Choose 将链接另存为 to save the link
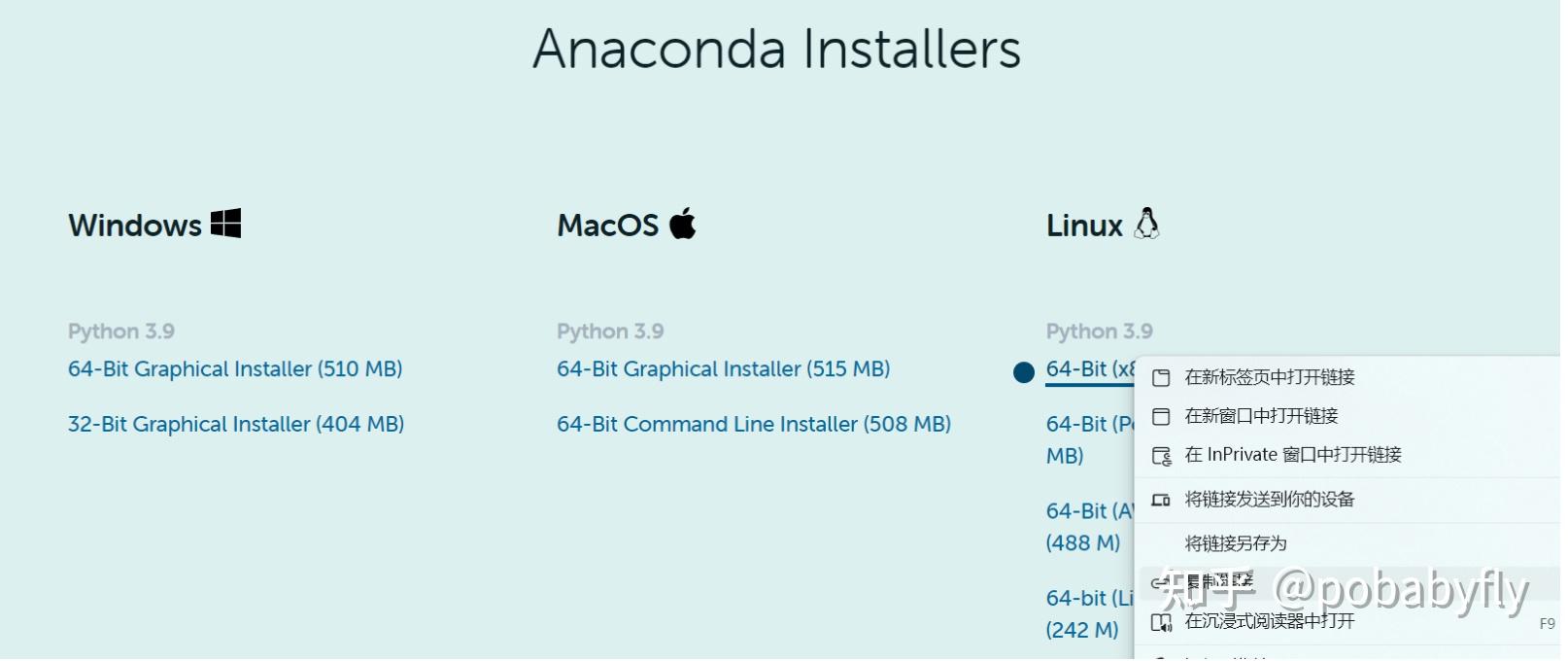Image resolution: width=1568 pixels, height=661 pixels. click(1236, 542)
